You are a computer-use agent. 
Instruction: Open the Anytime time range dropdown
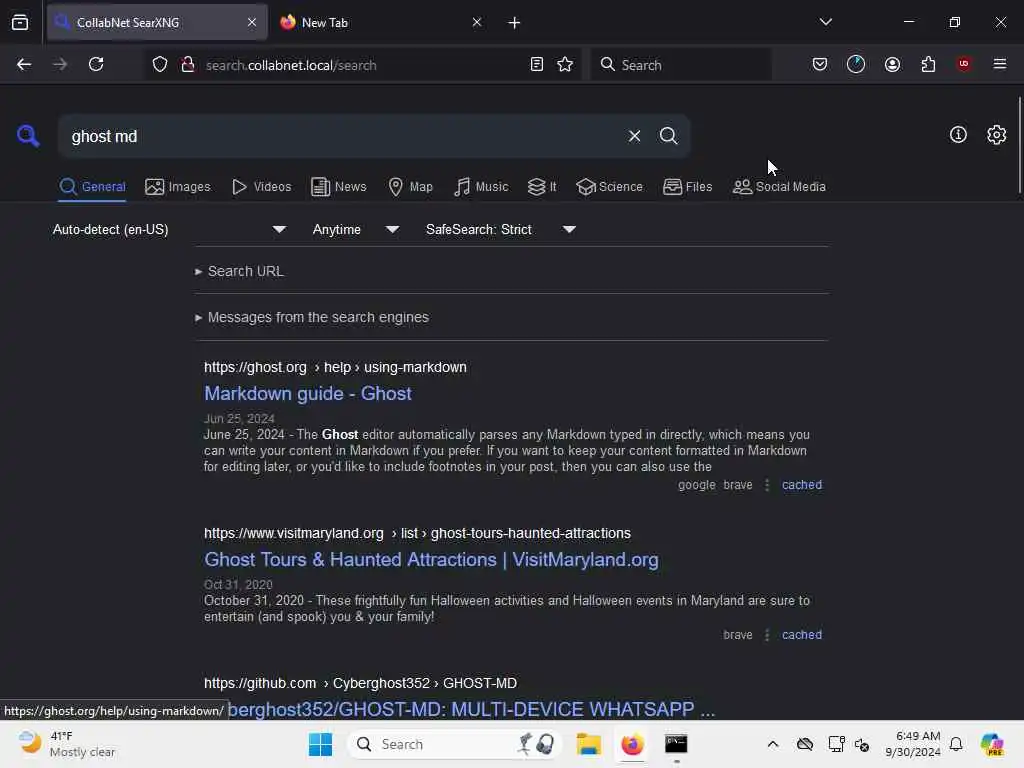point(355,229)
